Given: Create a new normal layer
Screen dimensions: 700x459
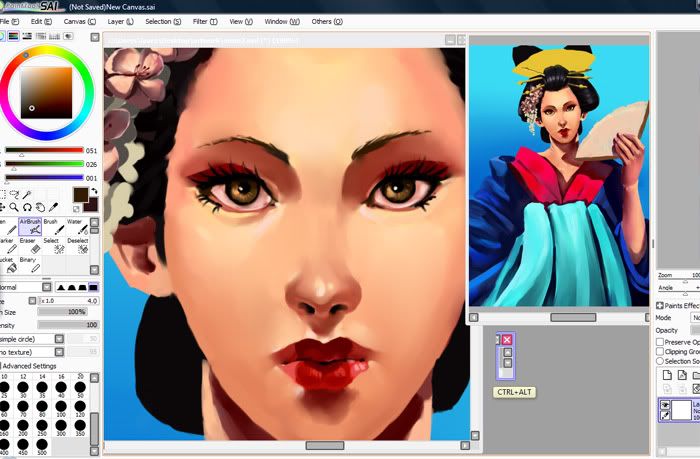Looking at the screenshot, I should (x=667, y=375).
